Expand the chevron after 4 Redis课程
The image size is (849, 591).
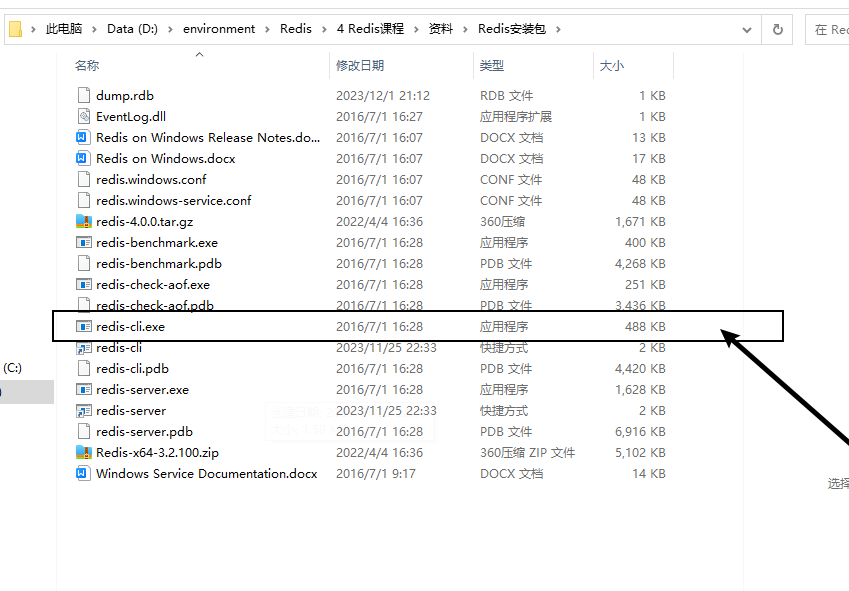point(416,29)
